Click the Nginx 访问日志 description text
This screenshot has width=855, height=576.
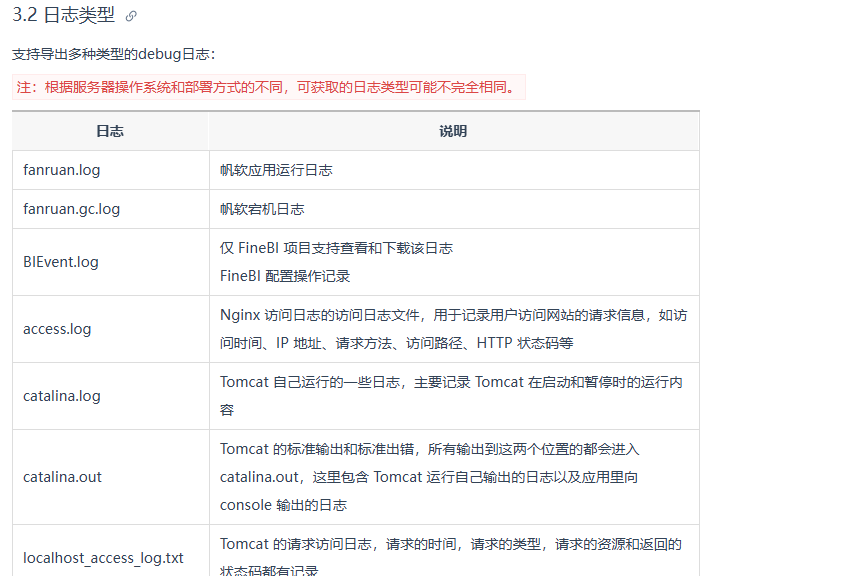(454, 329)
